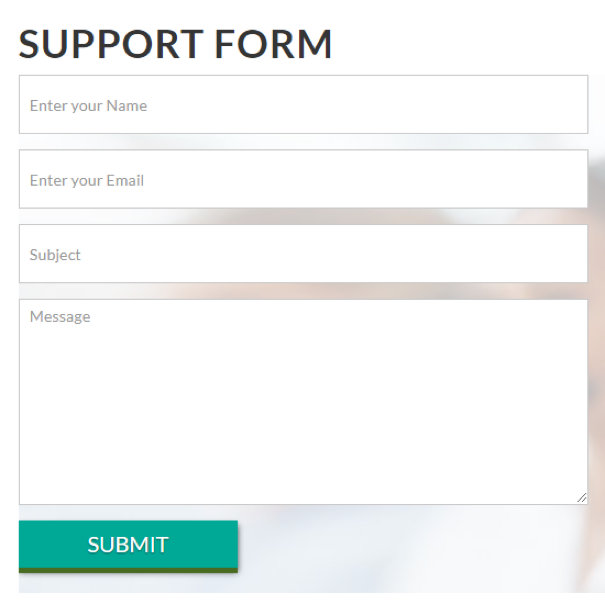Click the "Enter your Name" placeholder text

[88, 106]
